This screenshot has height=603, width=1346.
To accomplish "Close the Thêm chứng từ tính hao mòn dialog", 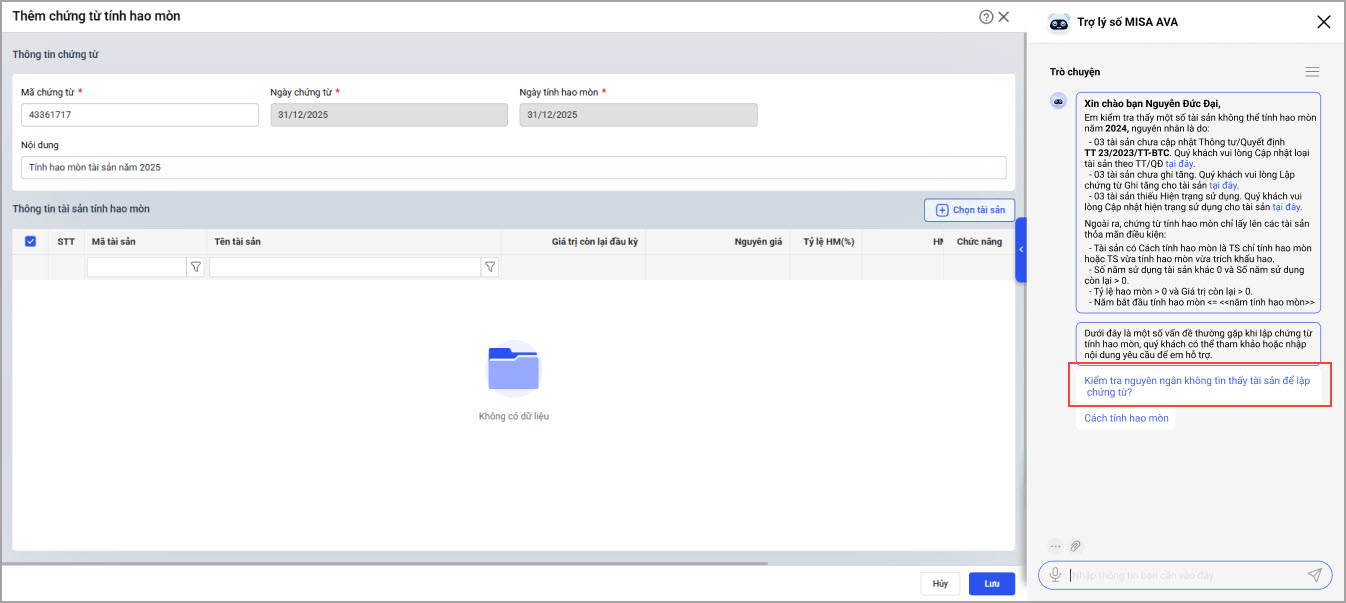I will (1004, 17).
